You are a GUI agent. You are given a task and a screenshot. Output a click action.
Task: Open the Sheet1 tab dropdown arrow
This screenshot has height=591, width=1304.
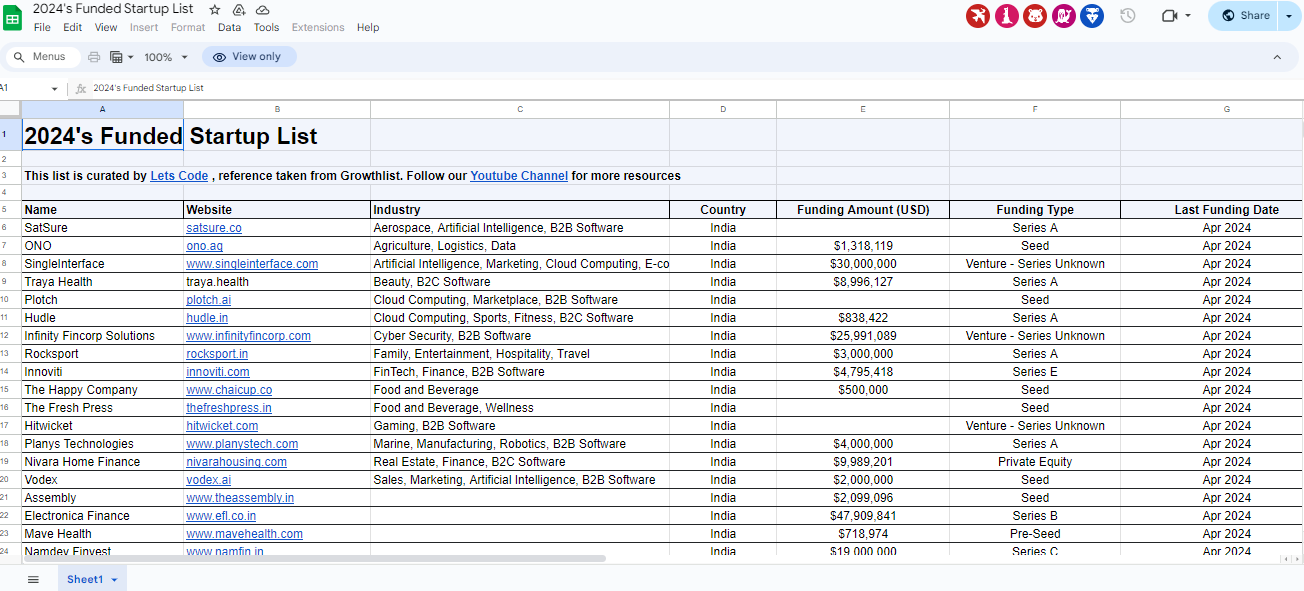point(114,580)
